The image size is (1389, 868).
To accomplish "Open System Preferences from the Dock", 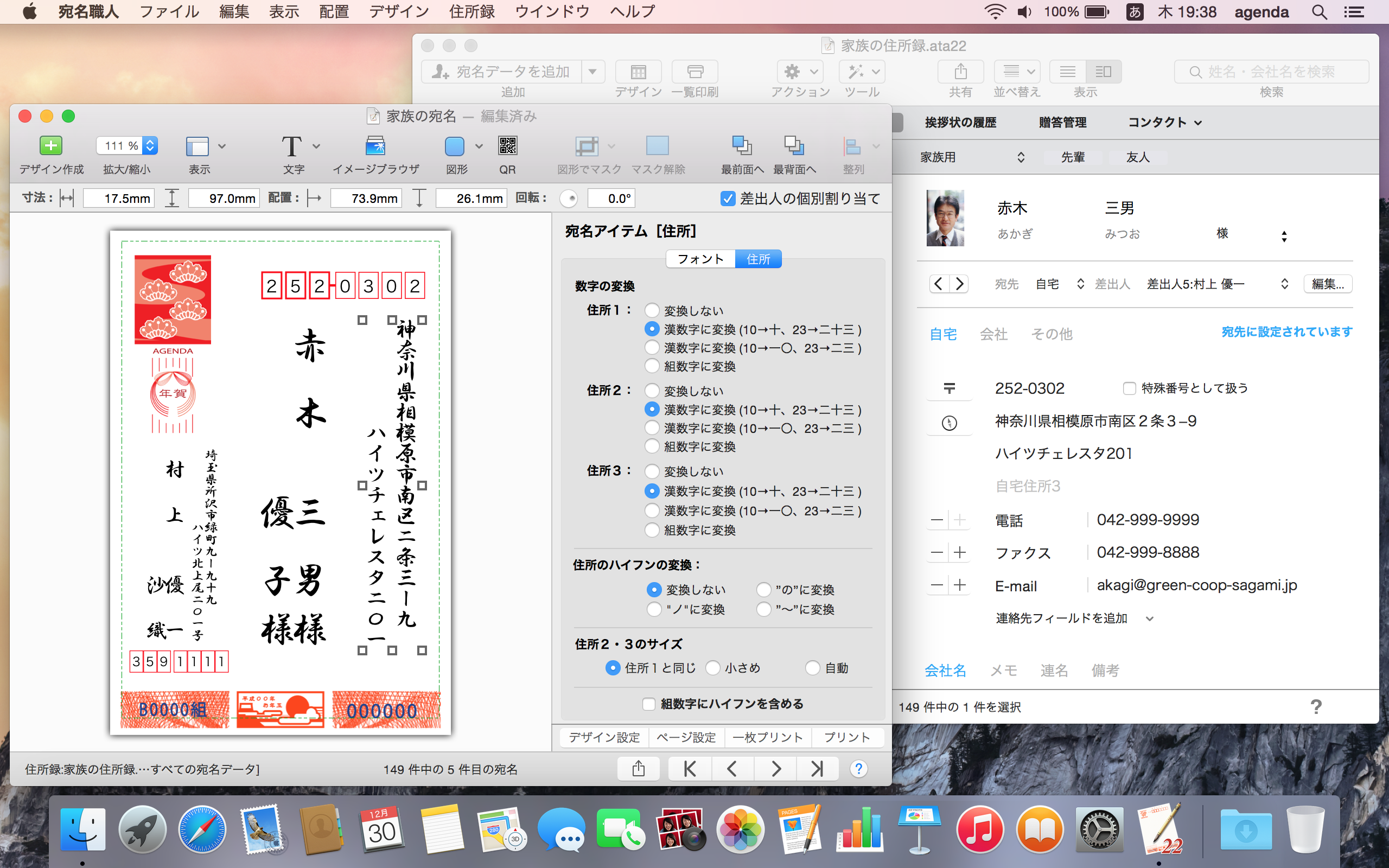I will point(1099,829).
